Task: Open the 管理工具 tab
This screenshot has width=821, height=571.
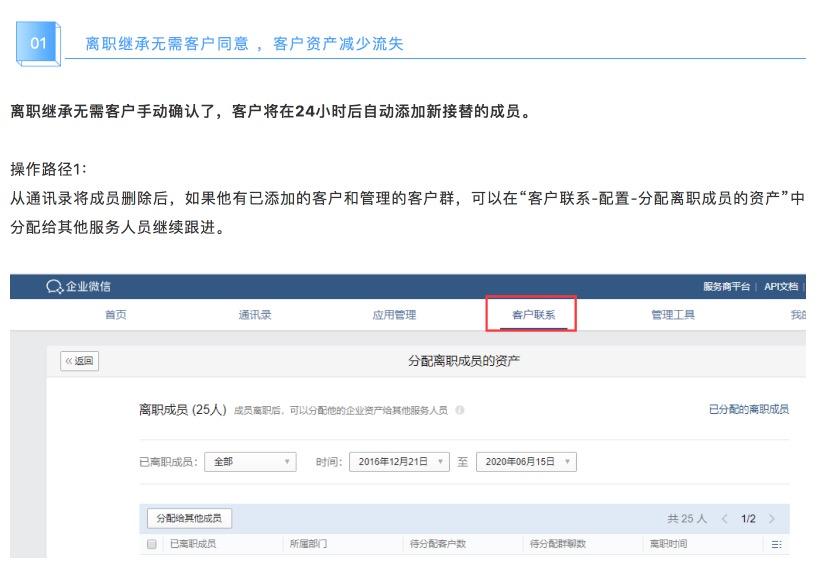Action: tap(672, 316)
